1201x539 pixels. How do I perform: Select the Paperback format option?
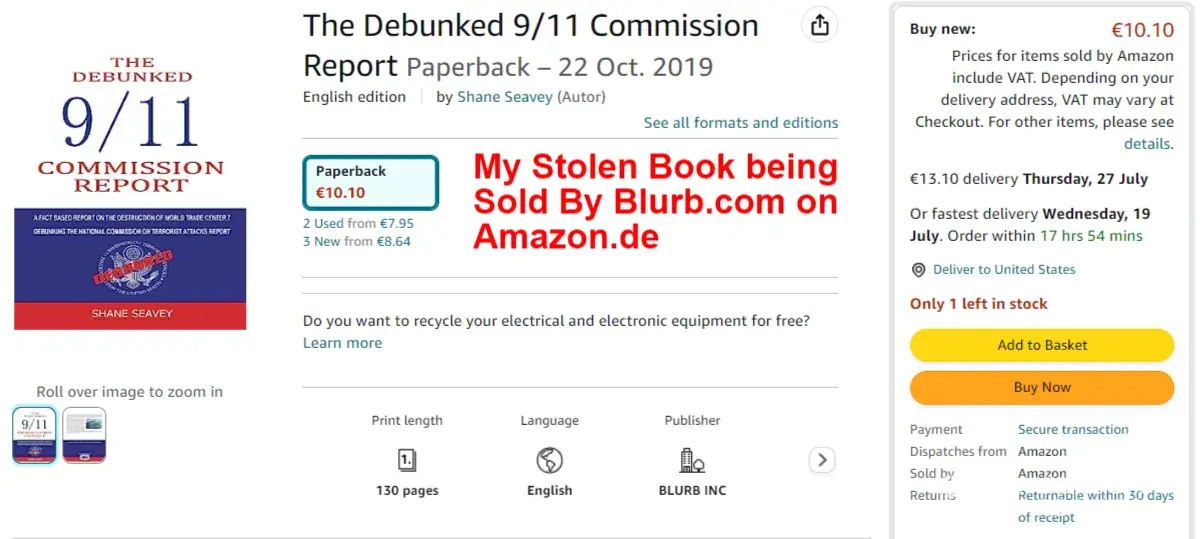click(x=371, y=182)
